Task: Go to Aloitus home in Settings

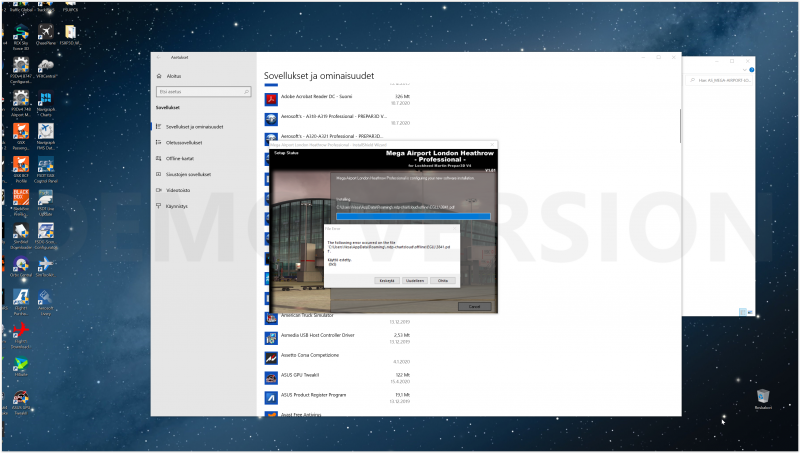Action: pos(174,76)
